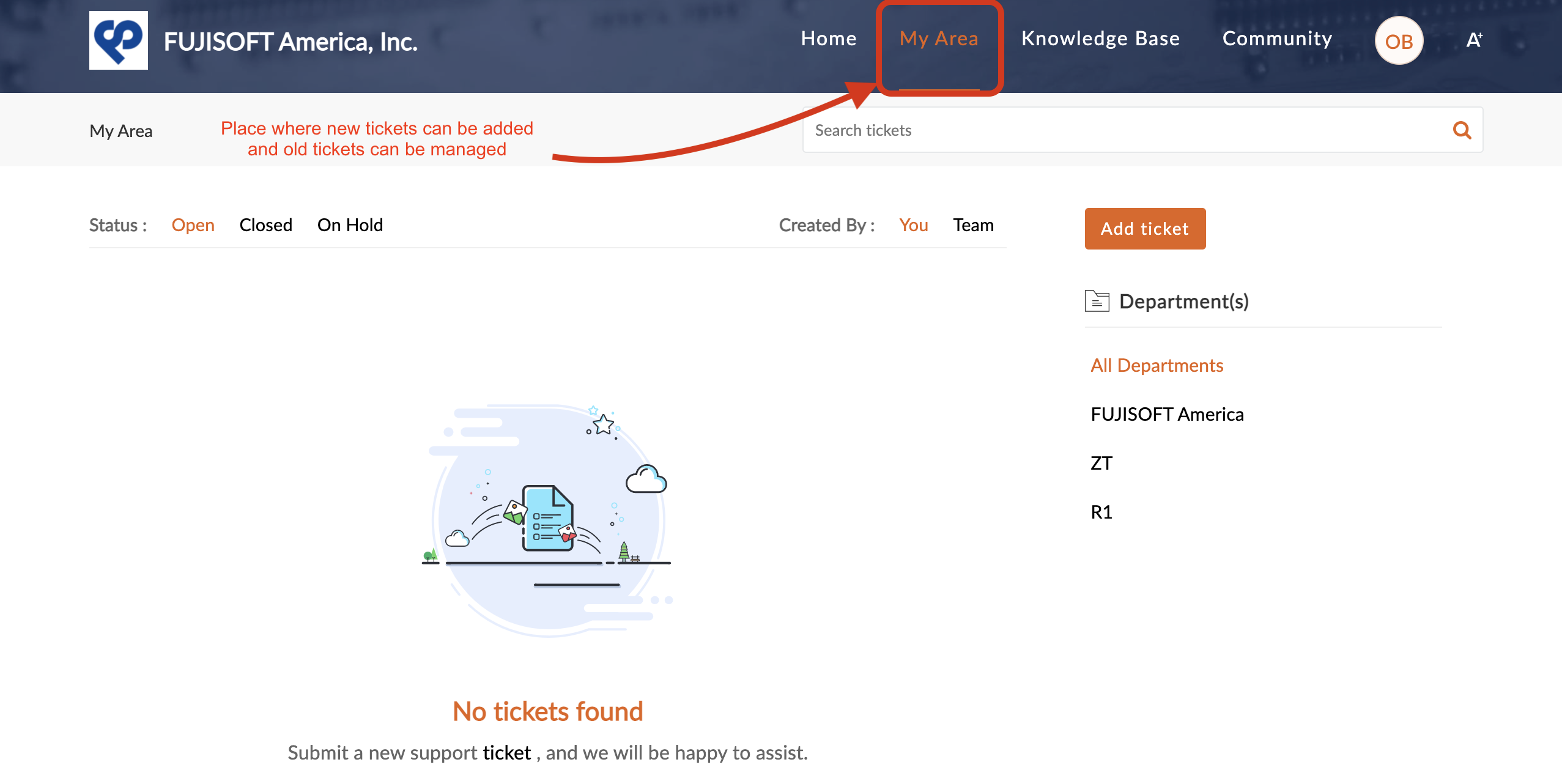Click the FUJISOFT logo icon
The image size is (1562, 784).
coord(118,40)
